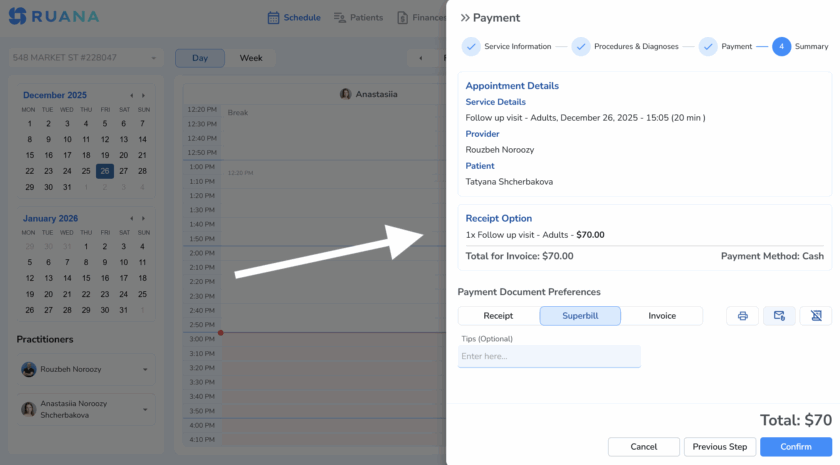Click the Confirm button
840x465 pixels.
[x=796, y=447]
